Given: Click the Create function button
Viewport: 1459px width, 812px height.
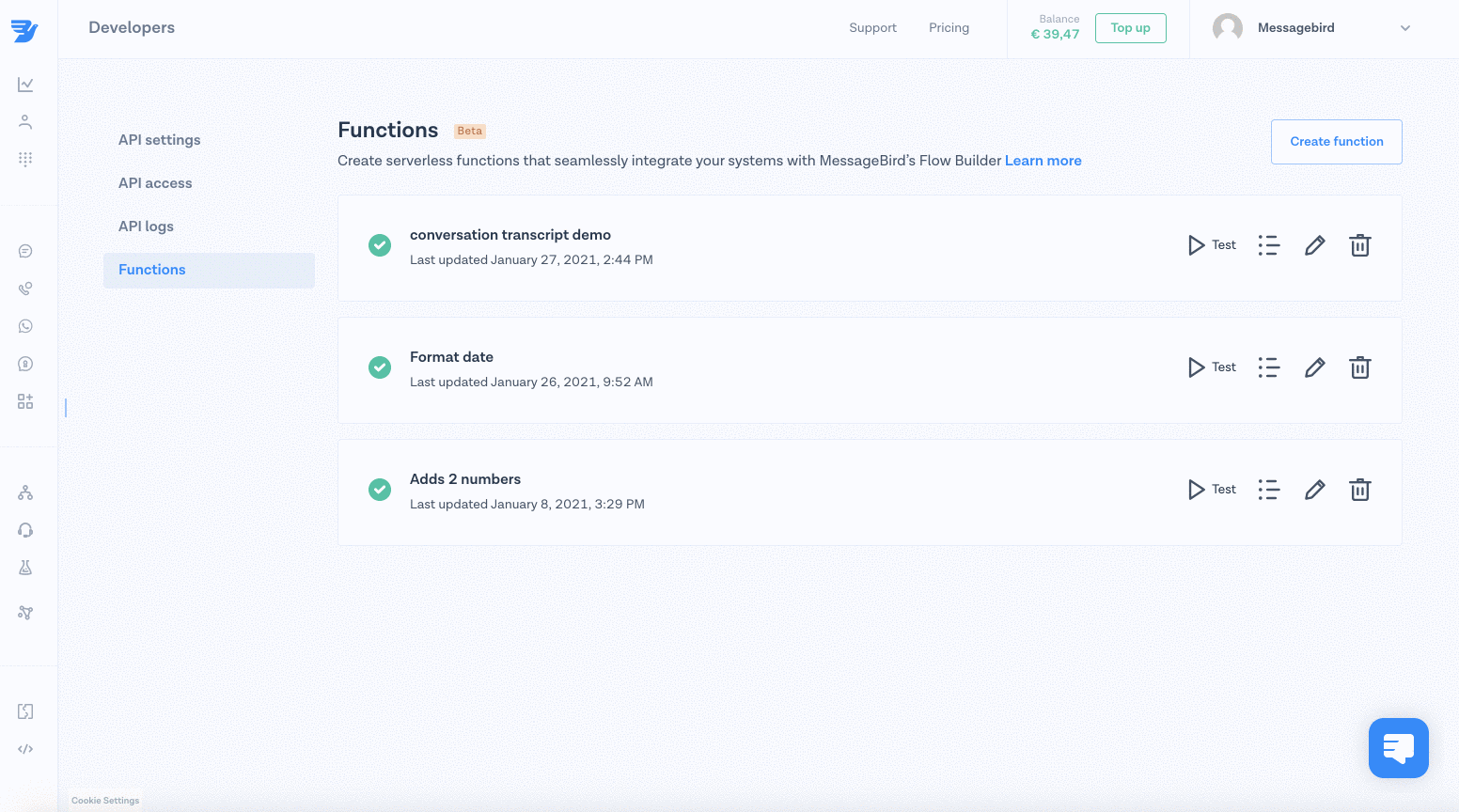Looking at the screenshot, I should pos(1336,142).
